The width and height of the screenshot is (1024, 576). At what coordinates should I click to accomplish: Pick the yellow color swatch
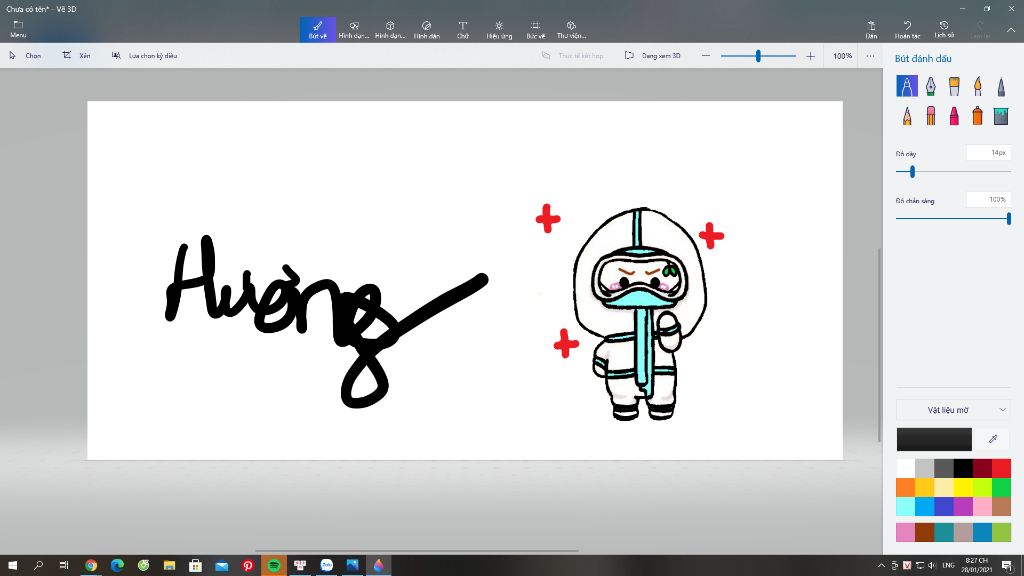[x=963, y=487]
